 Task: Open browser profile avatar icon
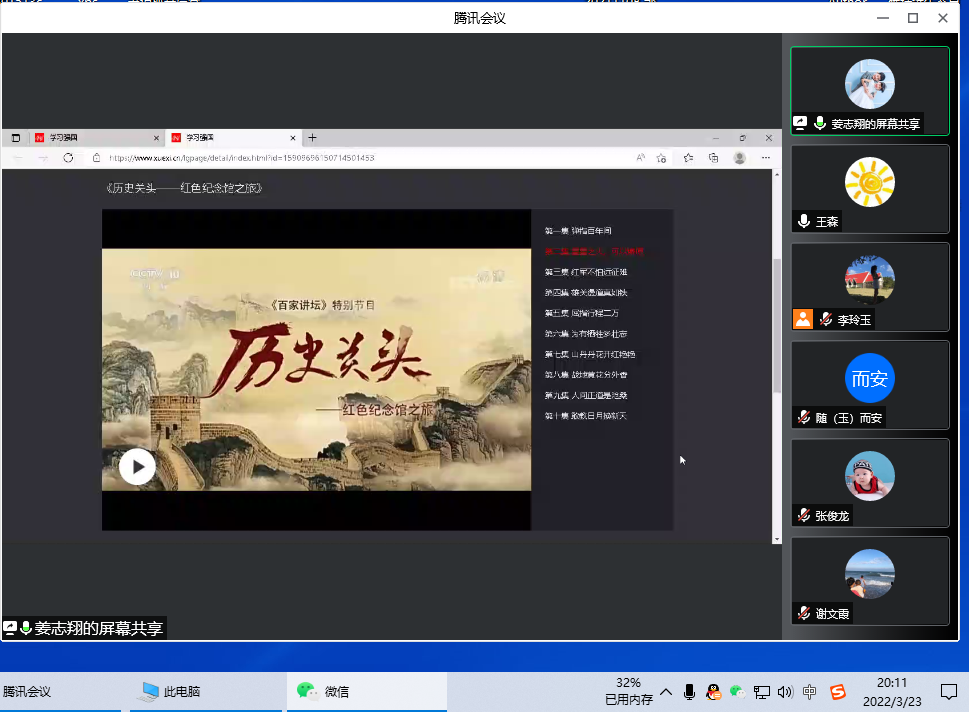tap(739, 158)
